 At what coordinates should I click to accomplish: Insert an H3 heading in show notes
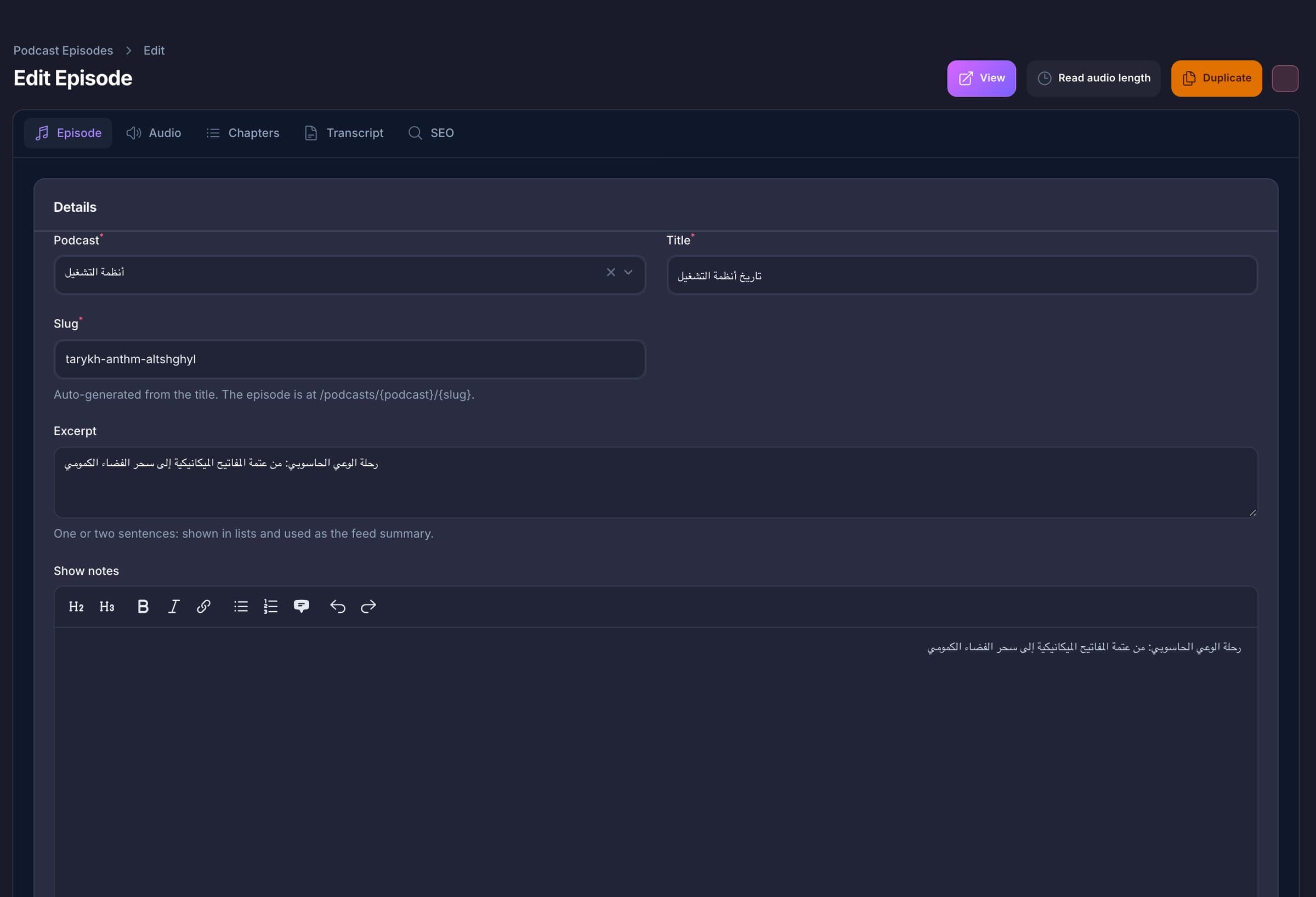tap(107, 607)
